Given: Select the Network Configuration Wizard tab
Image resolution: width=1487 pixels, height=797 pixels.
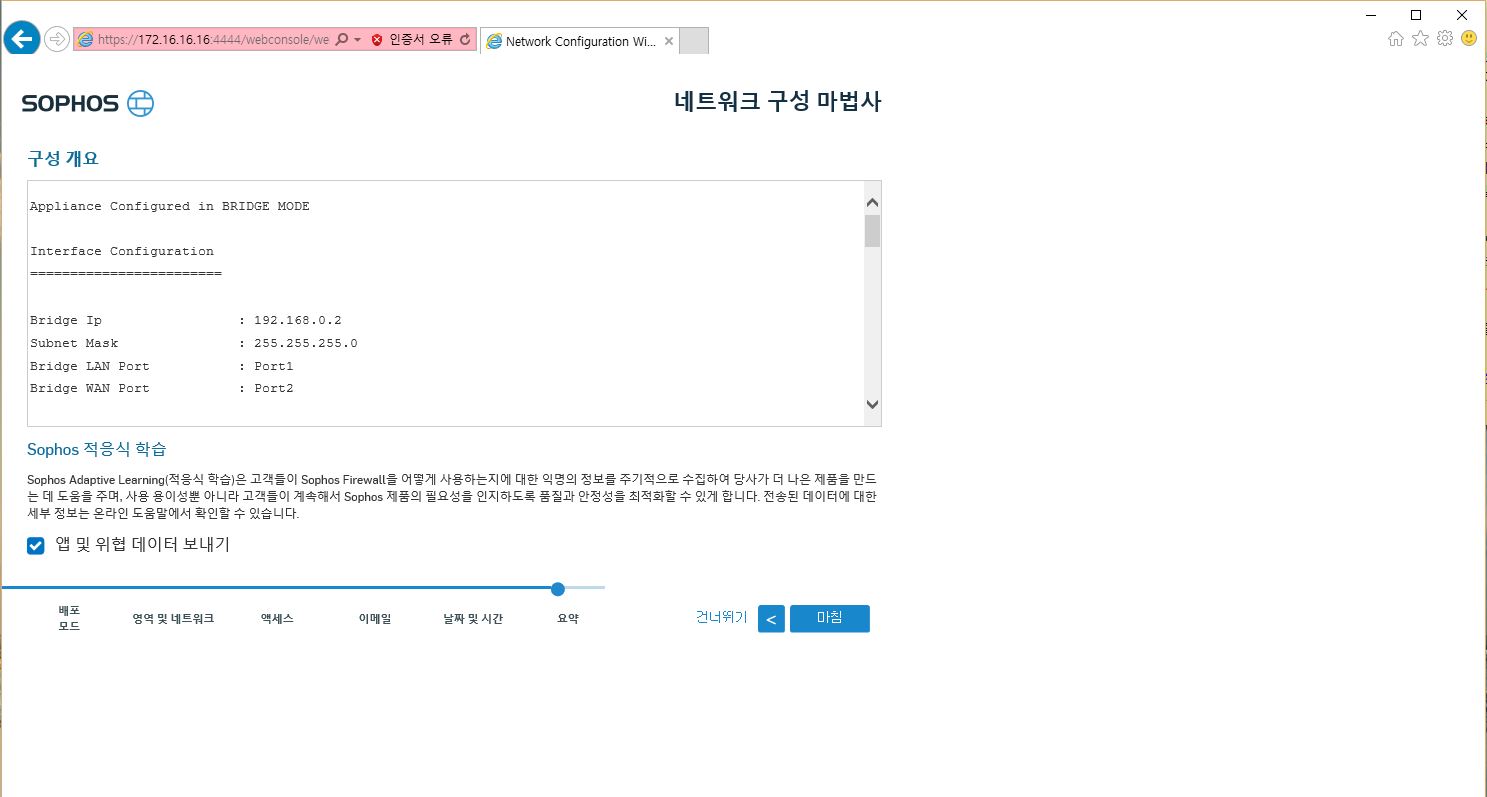Looking at the screenshot, I should (x=580, y=41).
